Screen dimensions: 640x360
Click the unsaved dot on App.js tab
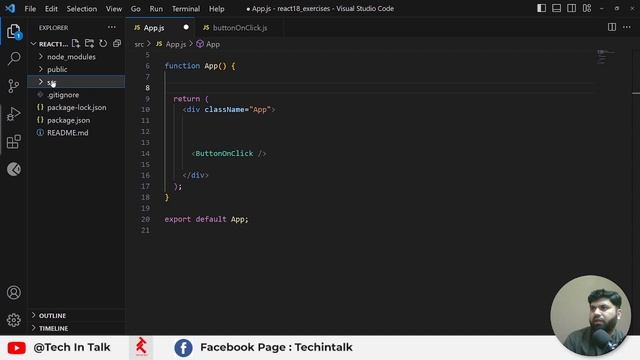[x=186, y=27]
